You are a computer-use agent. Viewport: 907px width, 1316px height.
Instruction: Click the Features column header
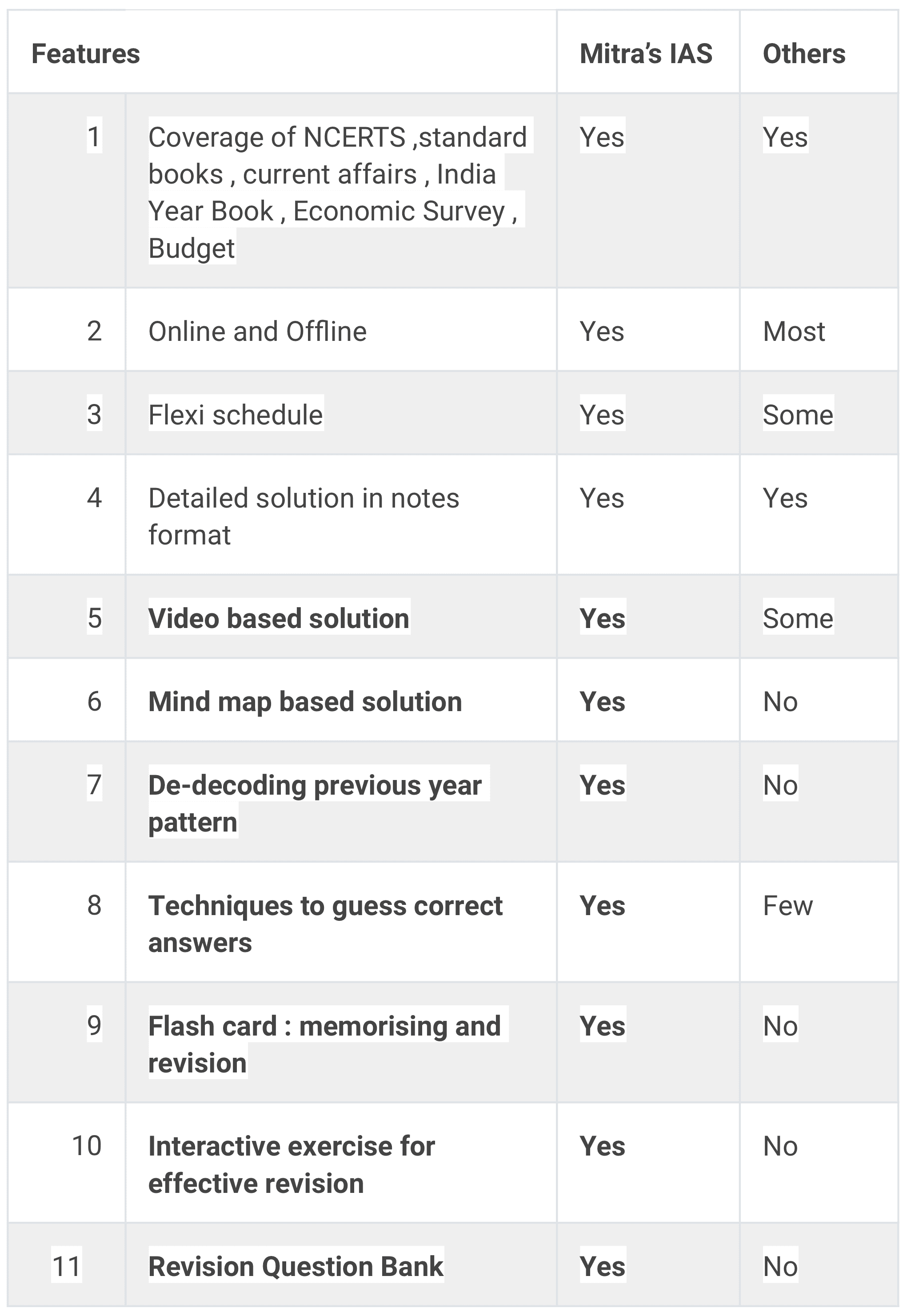tap(85, 54)
